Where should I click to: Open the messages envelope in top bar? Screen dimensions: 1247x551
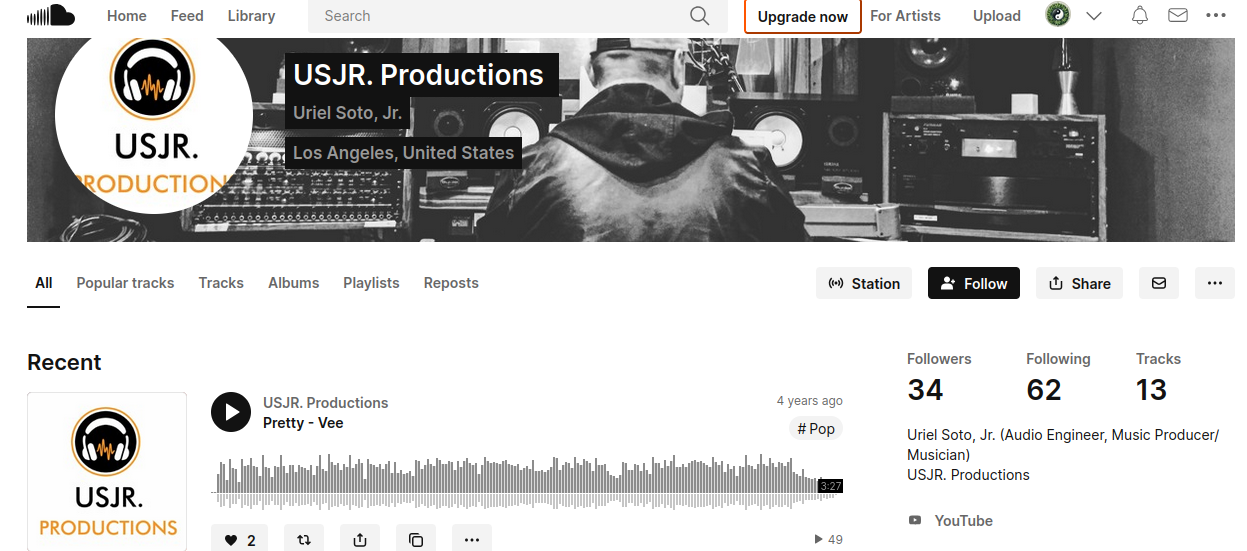coord(1178,15)
